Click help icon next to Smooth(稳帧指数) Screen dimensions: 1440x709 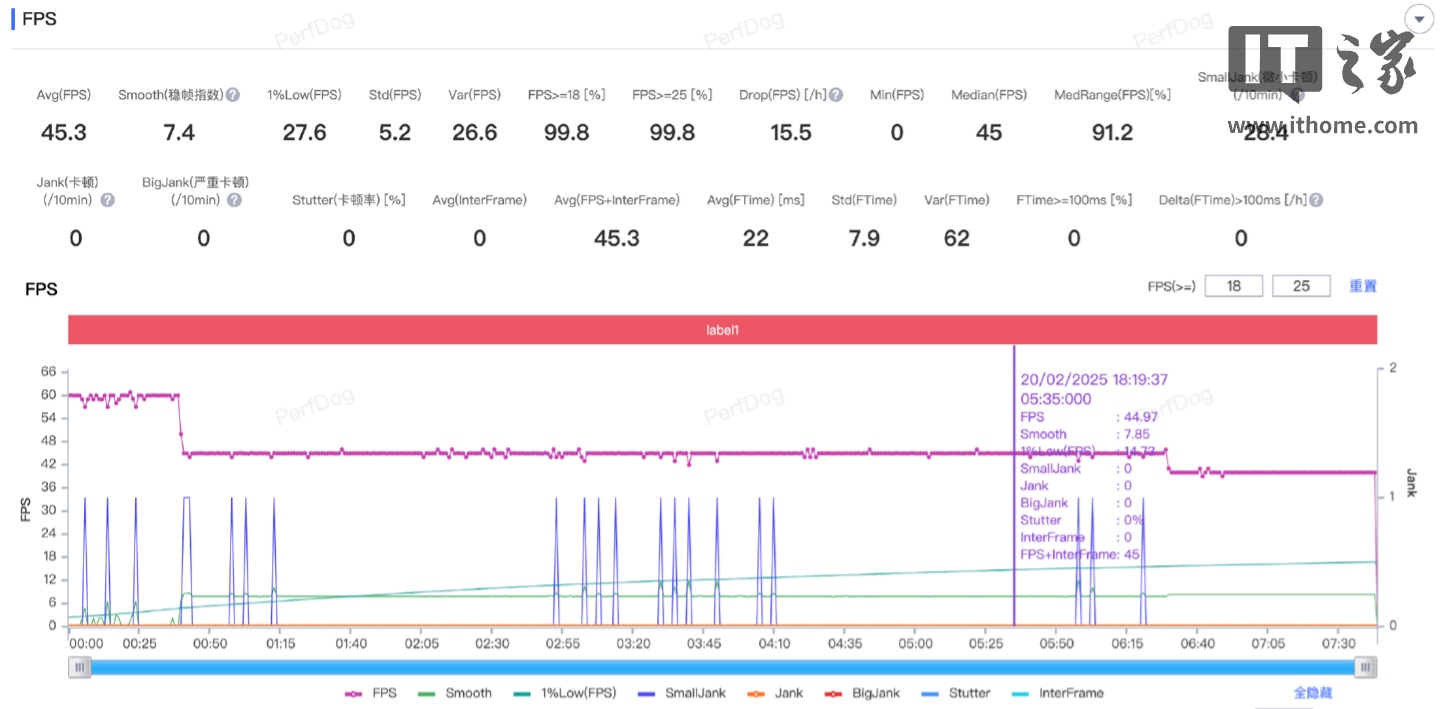click(x=233, y=95)
